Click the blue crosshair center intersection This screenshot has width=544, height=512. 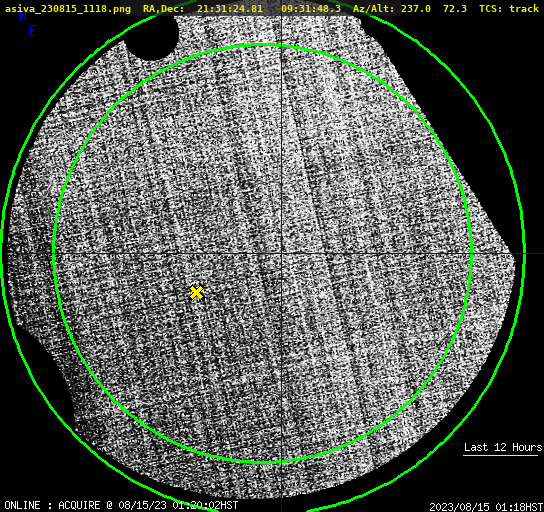pos(281,254)
